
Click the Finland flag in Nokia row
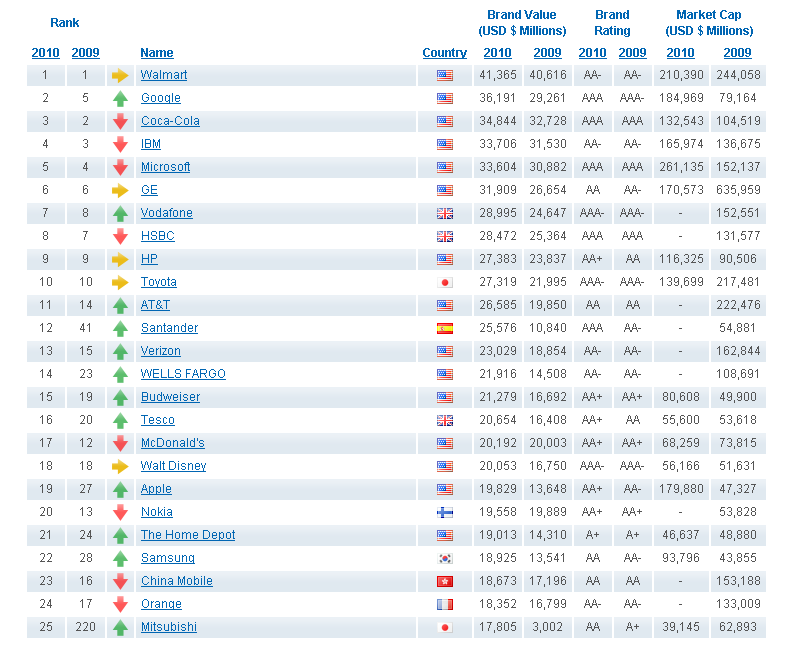(x=444, y=512)
